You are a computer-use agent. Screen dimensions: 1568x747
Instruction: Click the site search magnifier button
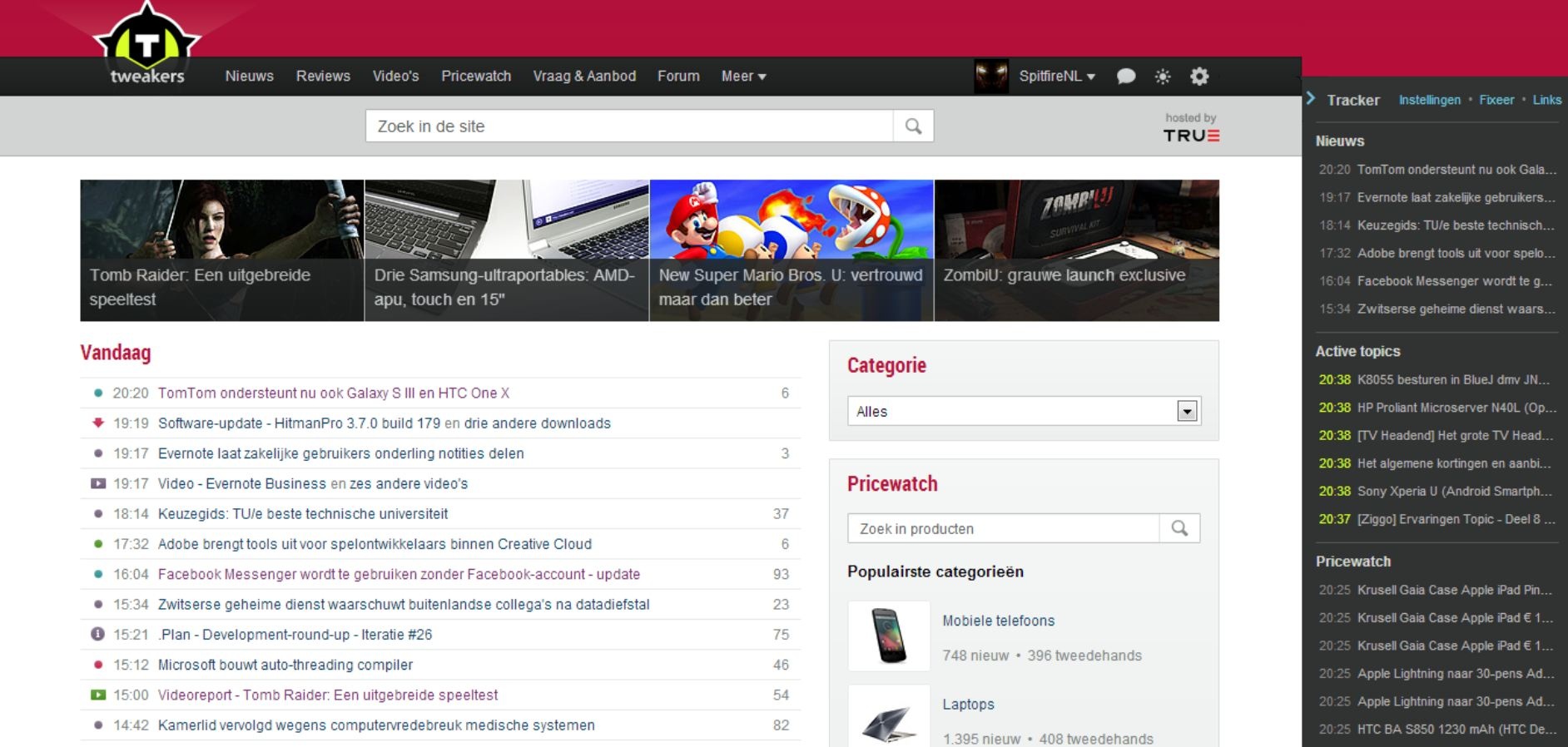click(913, 126)
